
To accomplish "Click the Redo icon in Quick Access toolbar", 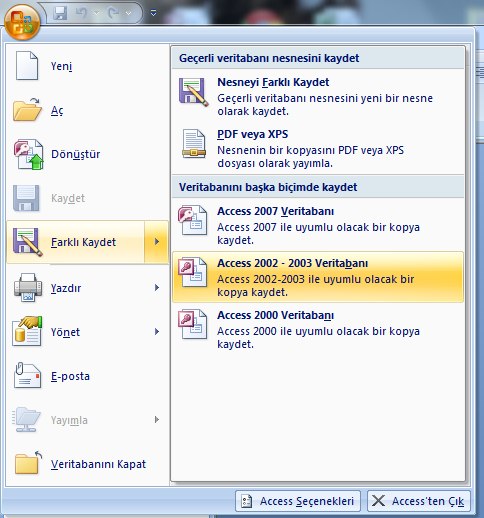I will pos(113,13).
